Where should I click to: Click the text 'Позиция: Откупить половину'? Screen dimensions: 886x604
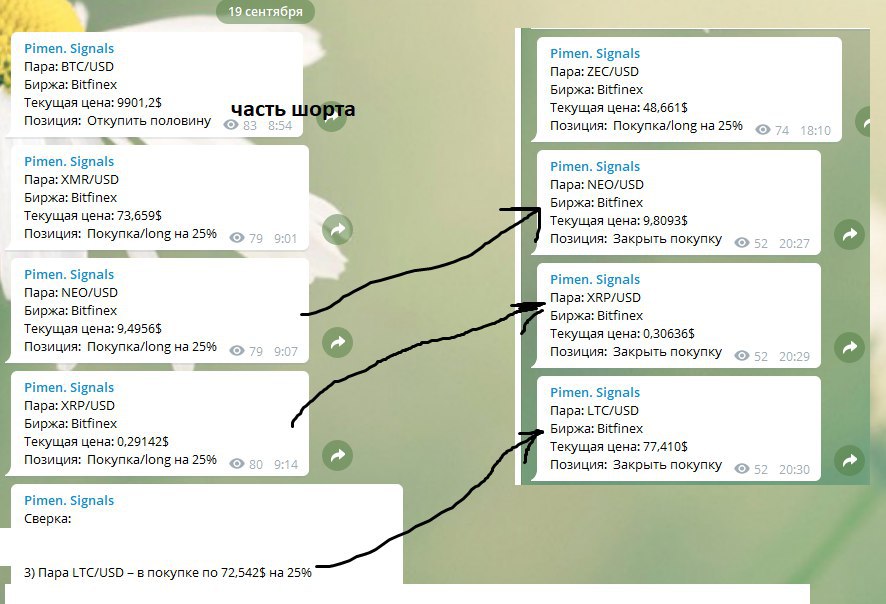point(118,121)
